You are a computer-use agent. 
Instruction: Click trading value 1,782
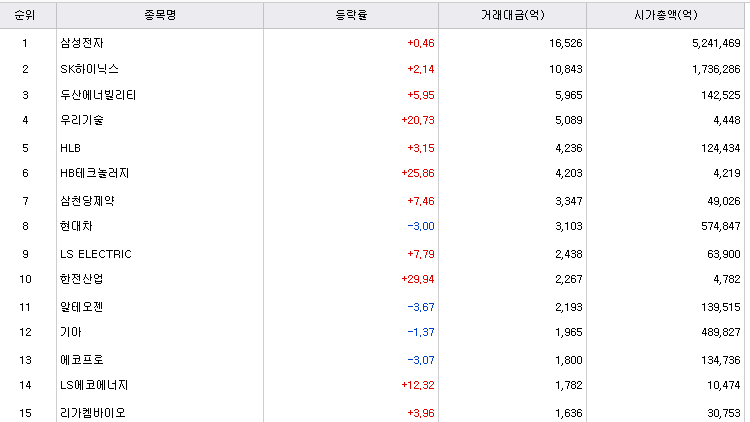(x=569, y=385)
